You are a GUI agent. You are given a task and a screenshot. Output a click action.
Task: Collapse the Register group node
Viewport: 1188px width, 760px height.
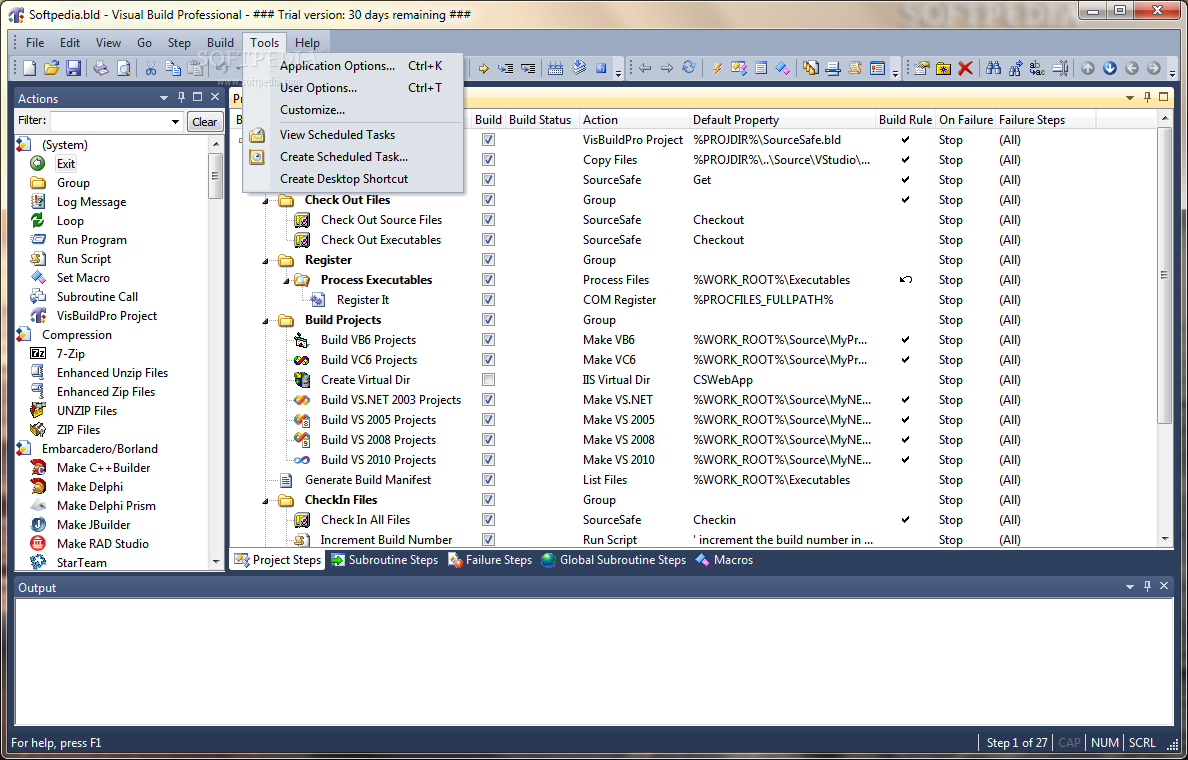(x=266, y=261)
